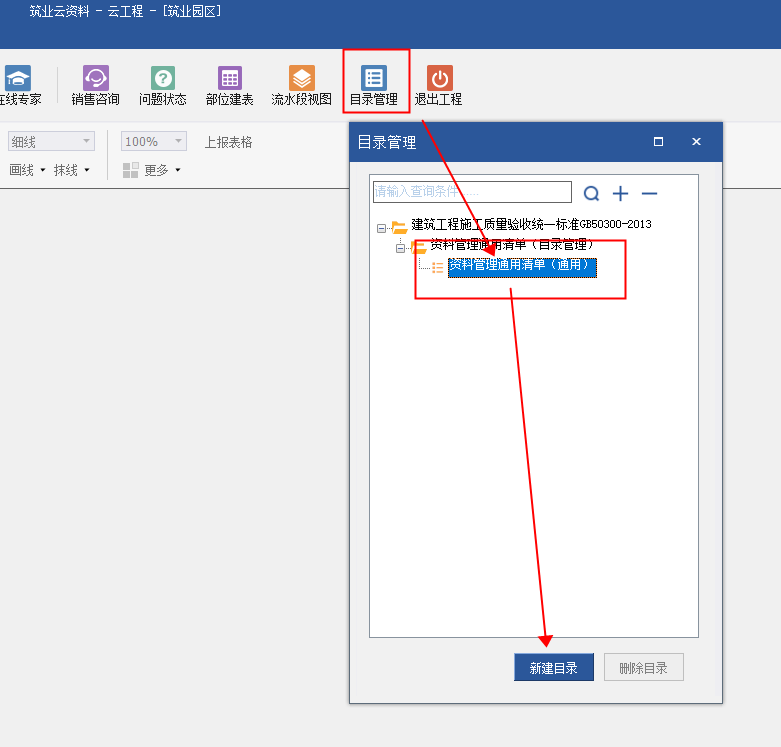Click 退出工程 to exit project
781x747 pixels.
[439, 86]
